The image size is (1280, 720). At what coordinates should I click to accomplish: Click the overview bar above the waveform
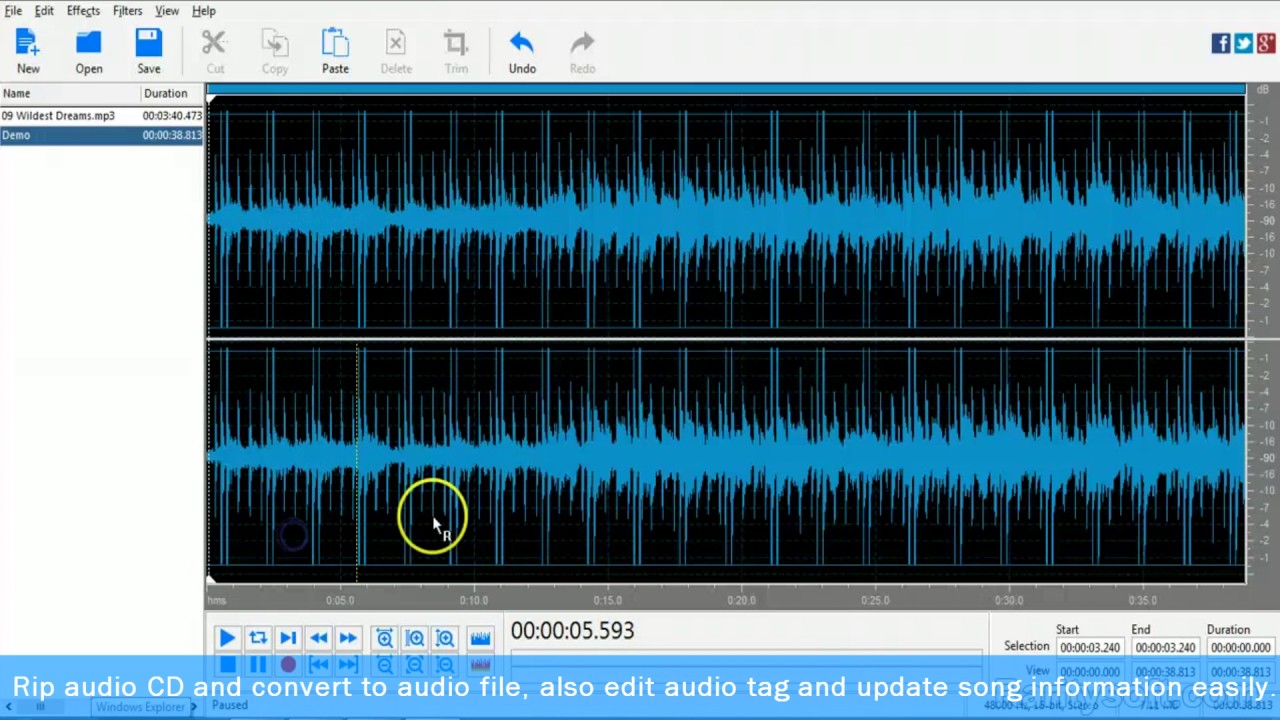pos(726,90)
